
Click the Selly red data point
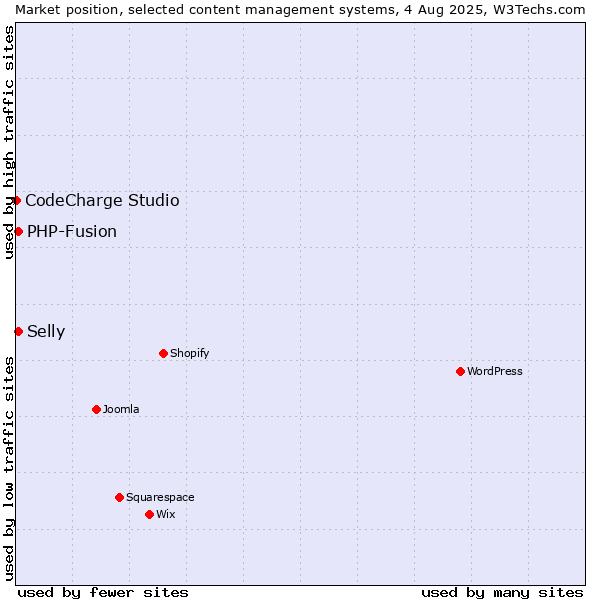click(18, 331)
